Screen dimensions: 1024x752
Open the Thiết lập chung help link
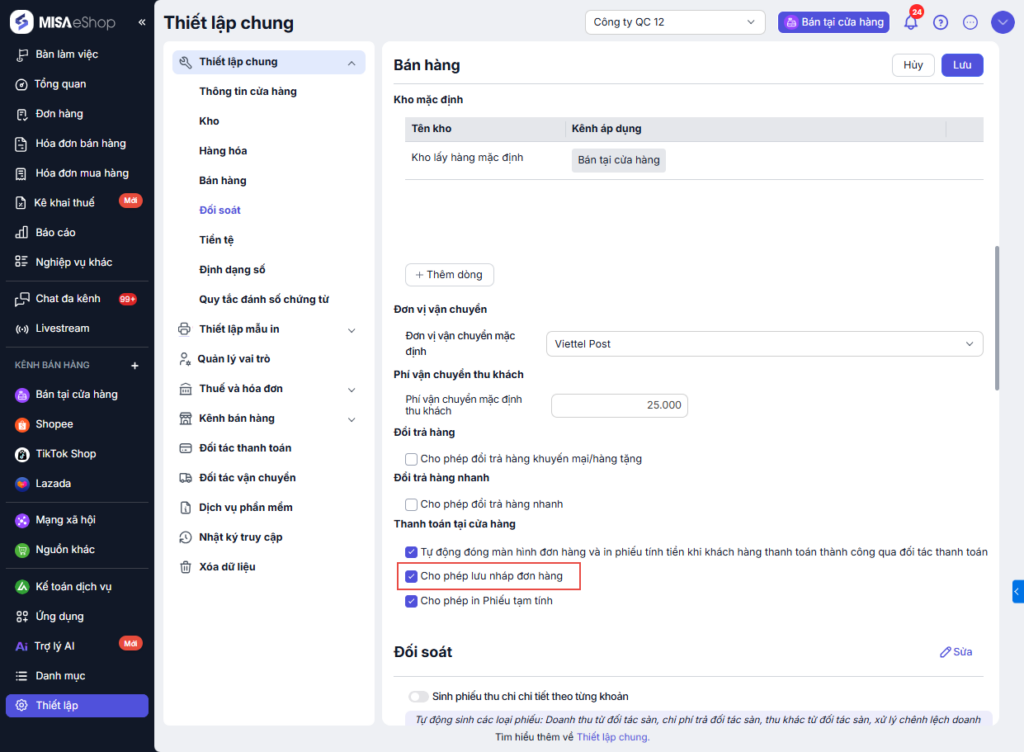pos(613,737)
